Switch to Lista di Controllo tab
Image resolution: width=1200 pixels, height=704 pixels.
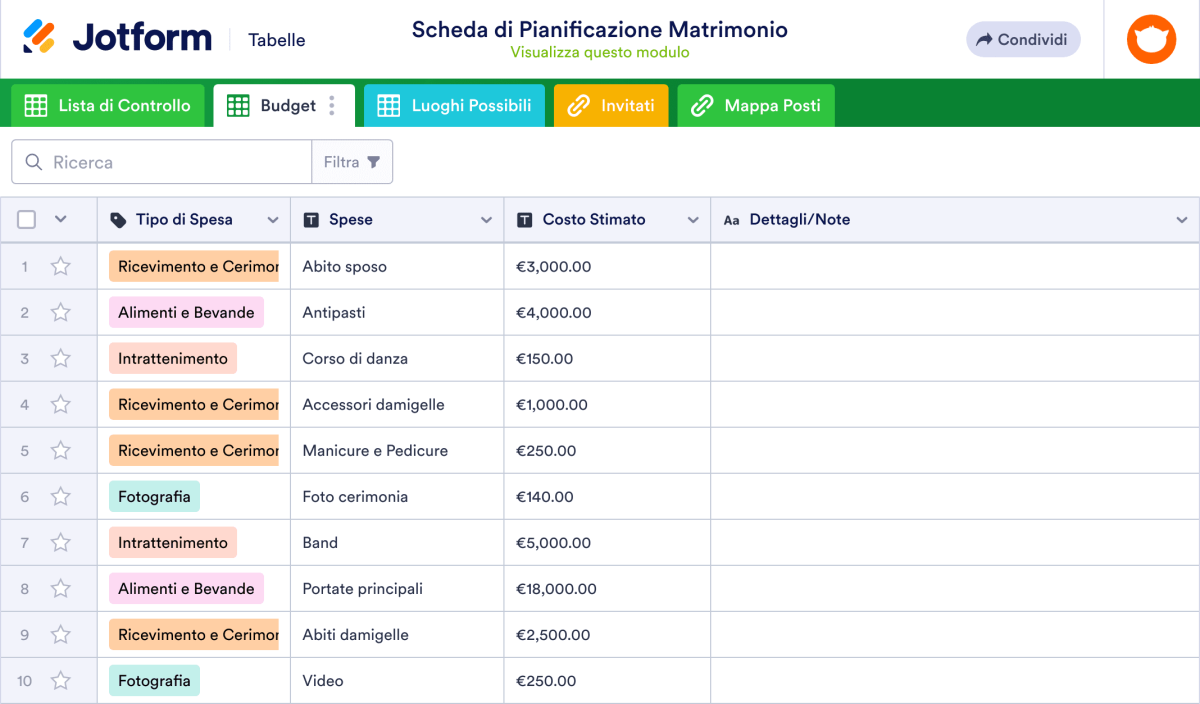(x=108, y=105)
